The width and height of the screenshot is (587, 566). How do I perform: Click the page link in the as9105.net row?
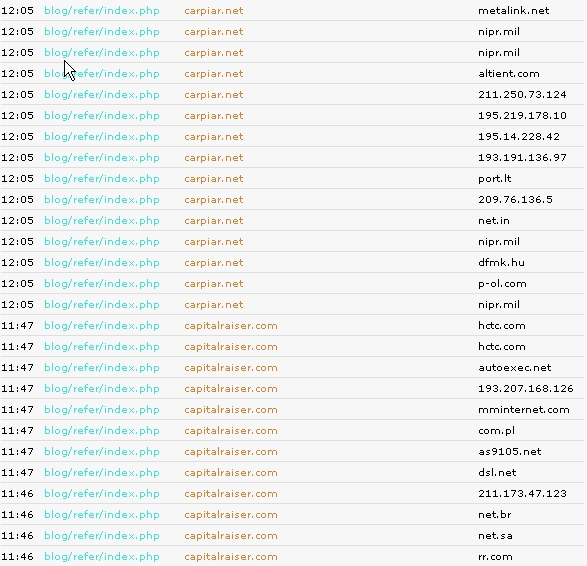pyautogui.click(x=102, y=451)
